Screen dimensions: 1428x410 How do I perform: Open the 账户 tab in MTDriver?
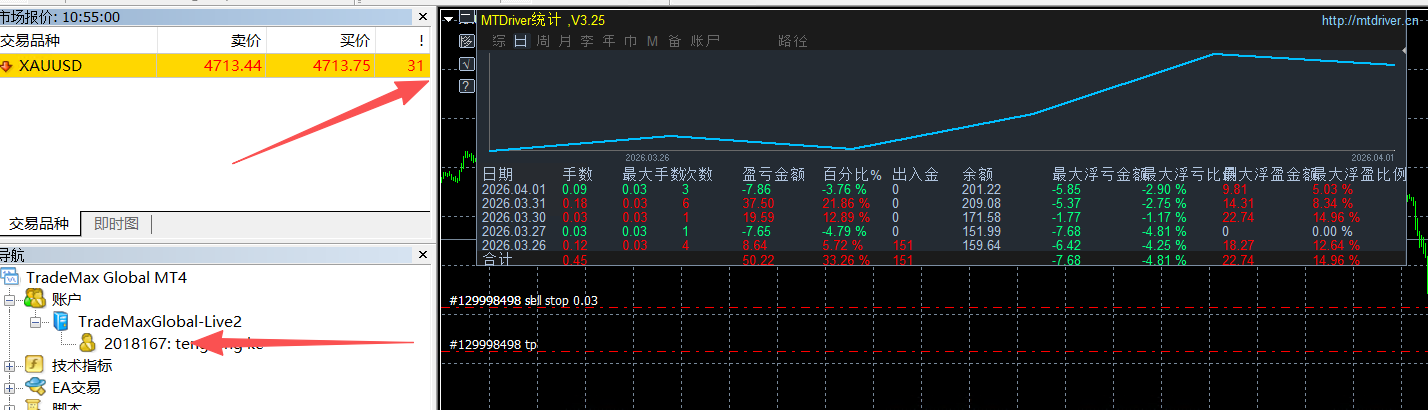(704, 41)
